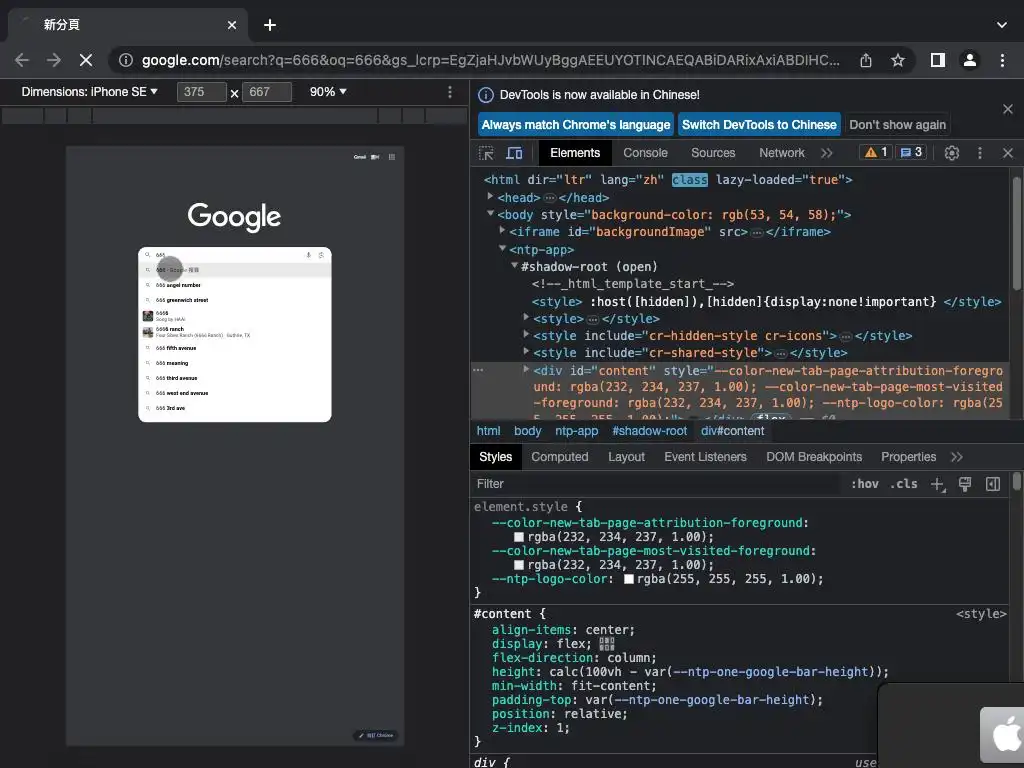Toggle the rendering emulations paintbrush icon
1024x768 pixels.
[x=965, y=484]
